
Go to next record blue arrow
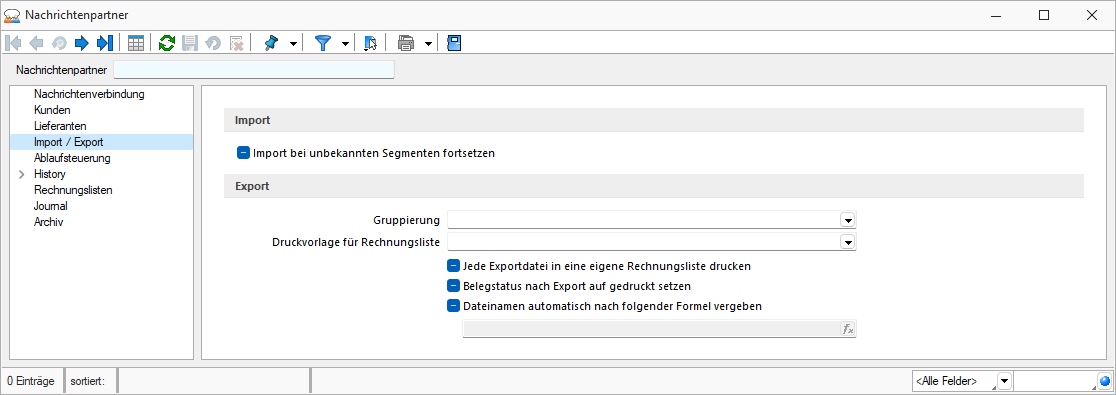click(81, 43)
